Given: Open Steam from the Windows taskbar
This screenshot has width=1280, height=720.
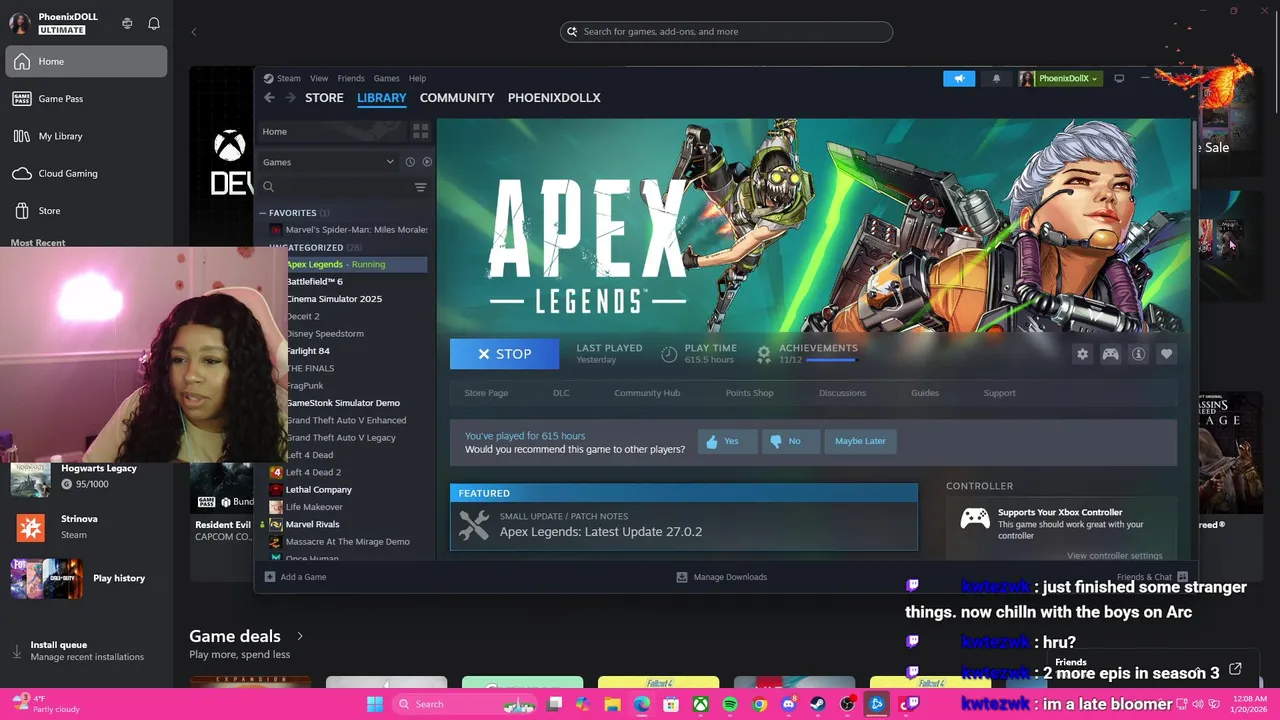Looking at the screenshot, I should 818,704.
